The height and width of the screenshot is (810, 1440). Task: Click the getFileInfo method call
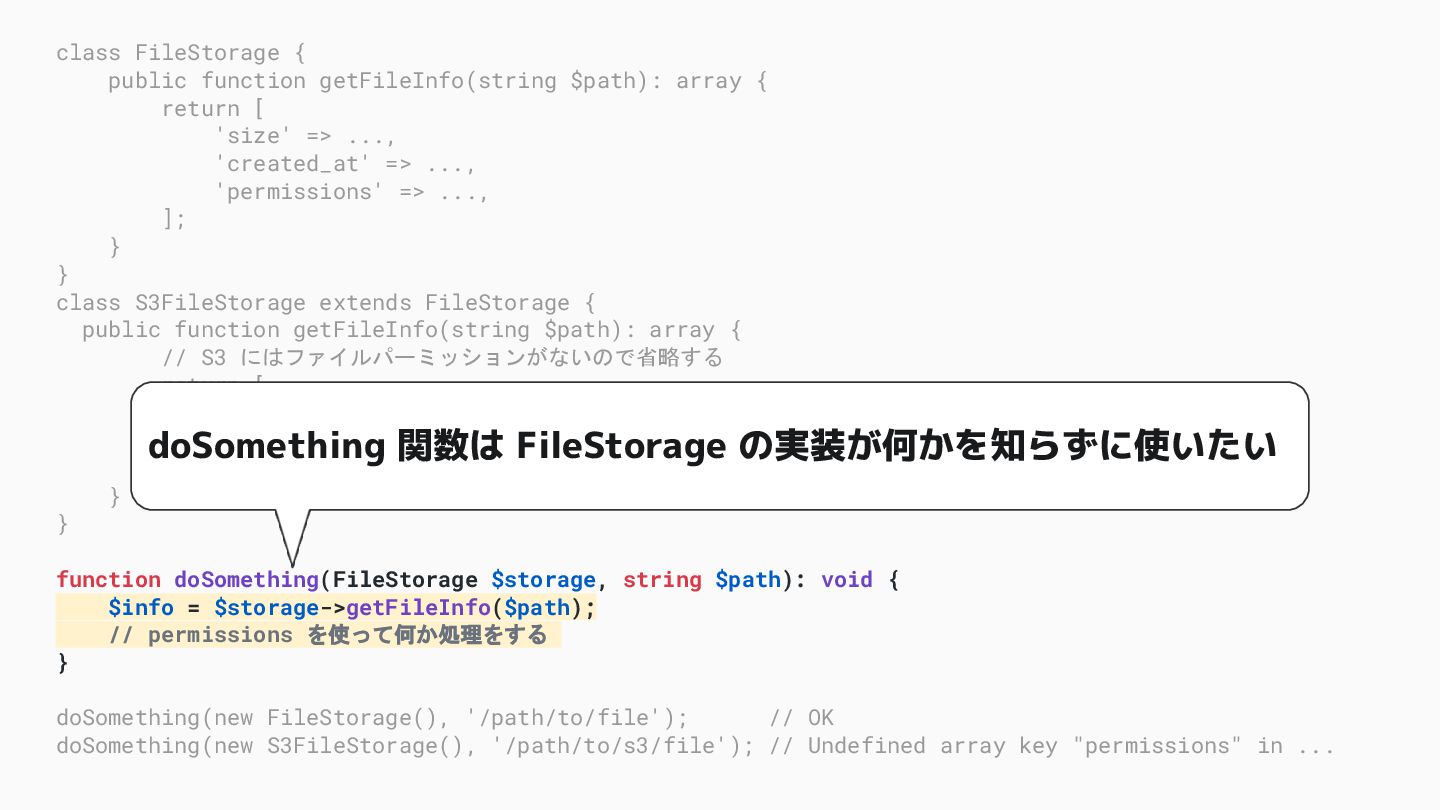click(418, 608)
